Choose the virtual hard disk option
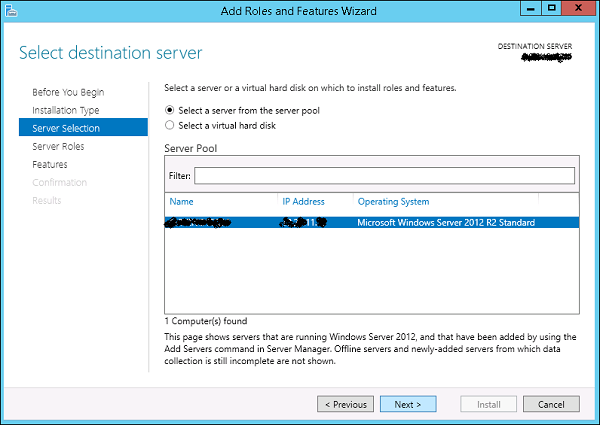 169,125
